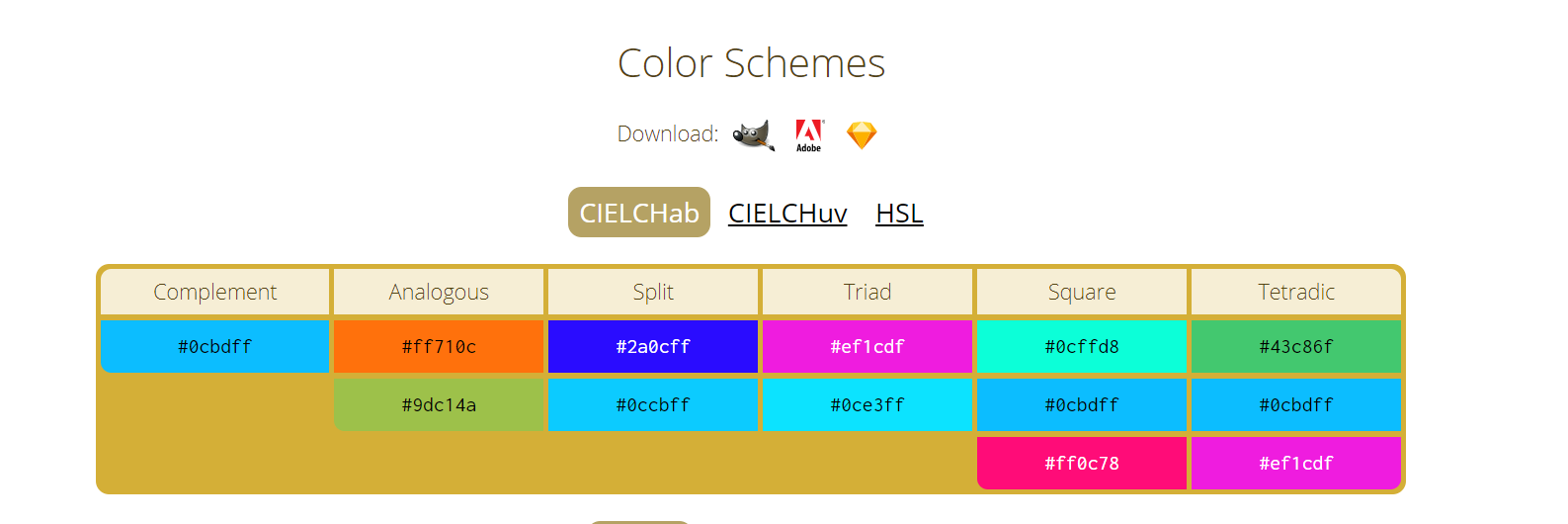Choose the pink #ff0c78 Square swatch

[x=1082, y=463]
